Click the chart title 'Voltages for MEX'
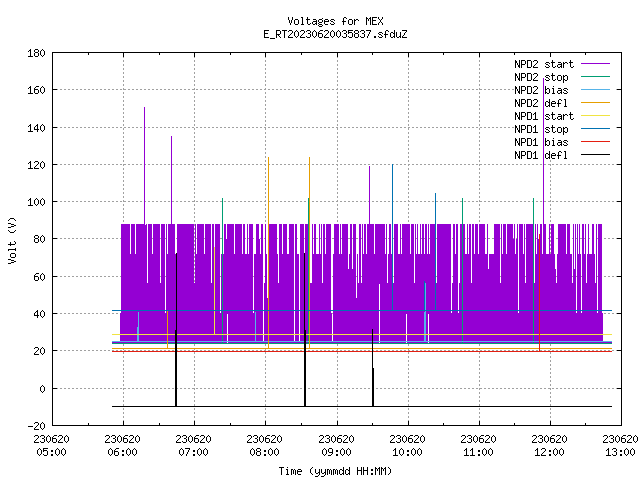The height and width of the screenshot is (480, 640). click(x=335, y=21)
